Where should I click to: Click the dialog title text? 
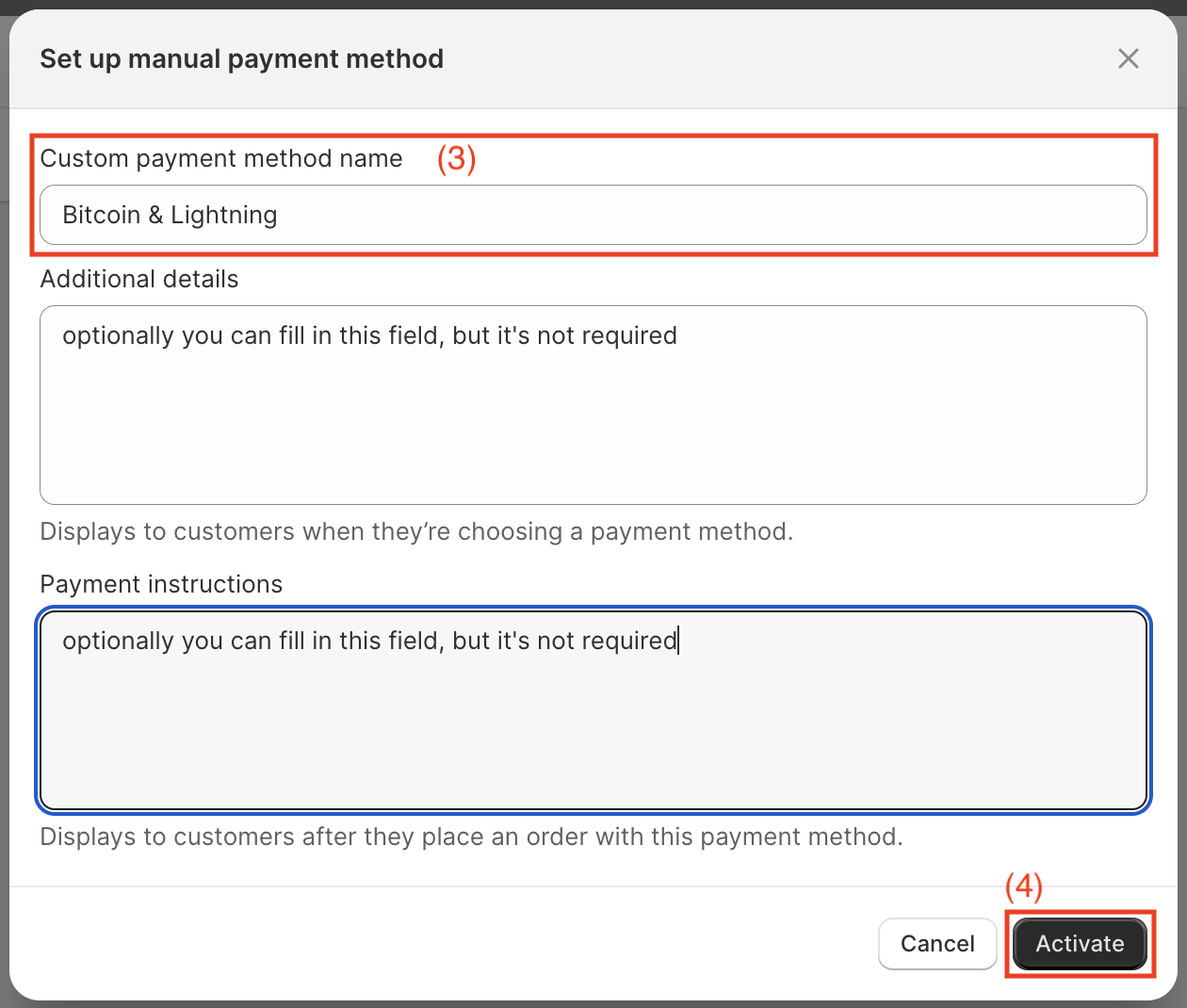[241, 58]
